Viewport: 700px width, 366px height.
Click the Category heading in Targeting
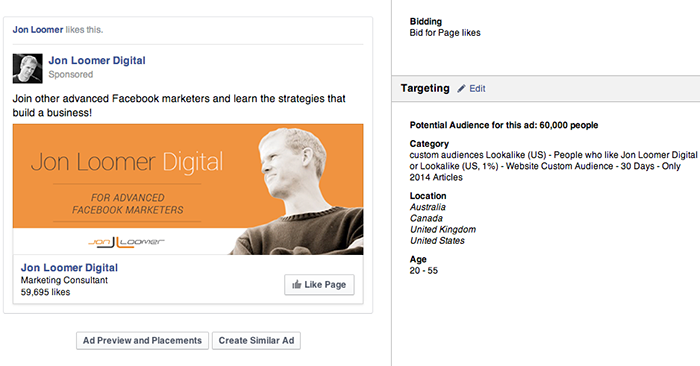429,144
